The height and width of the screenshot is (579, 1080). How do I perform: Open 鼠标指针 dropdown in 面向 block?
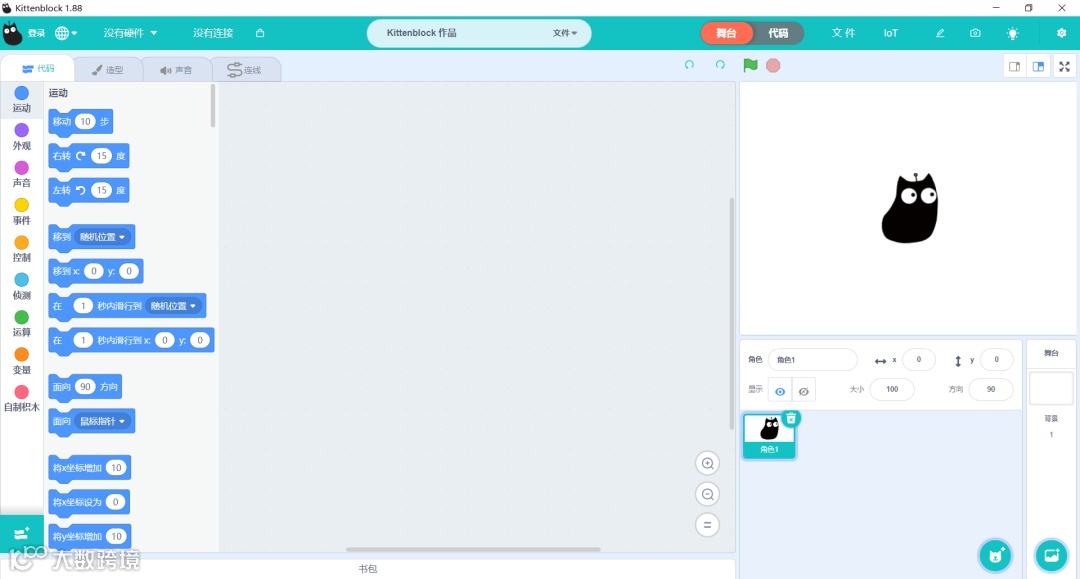tap(102, 421)
